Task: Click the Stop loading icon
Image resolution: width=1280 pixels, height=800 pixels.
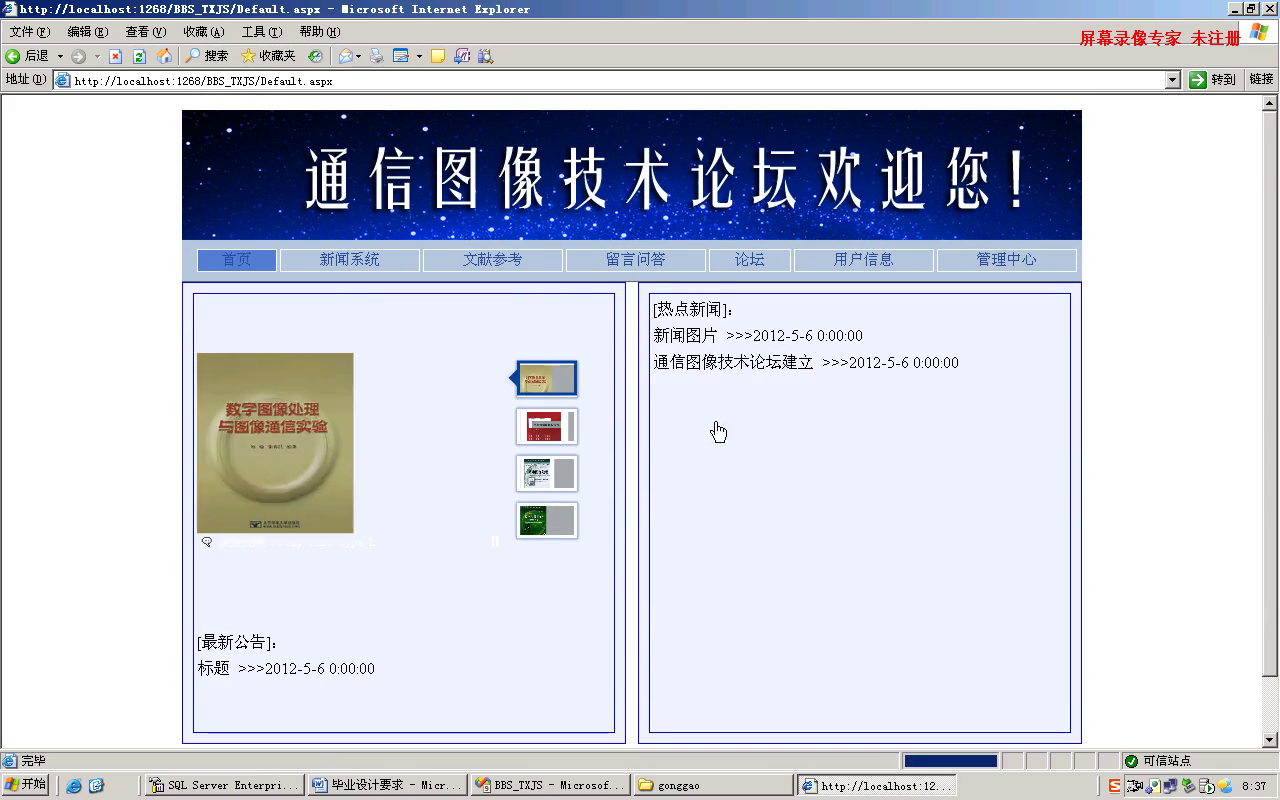Action: [x=115, y=56]
